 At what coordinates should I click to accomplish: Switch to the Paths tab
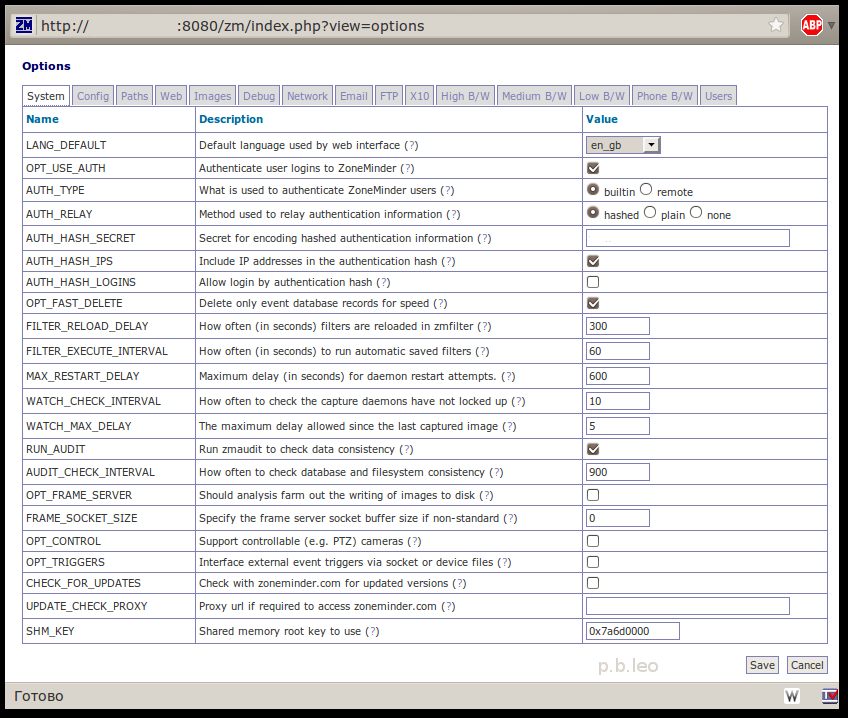click(x=134, y=96)
